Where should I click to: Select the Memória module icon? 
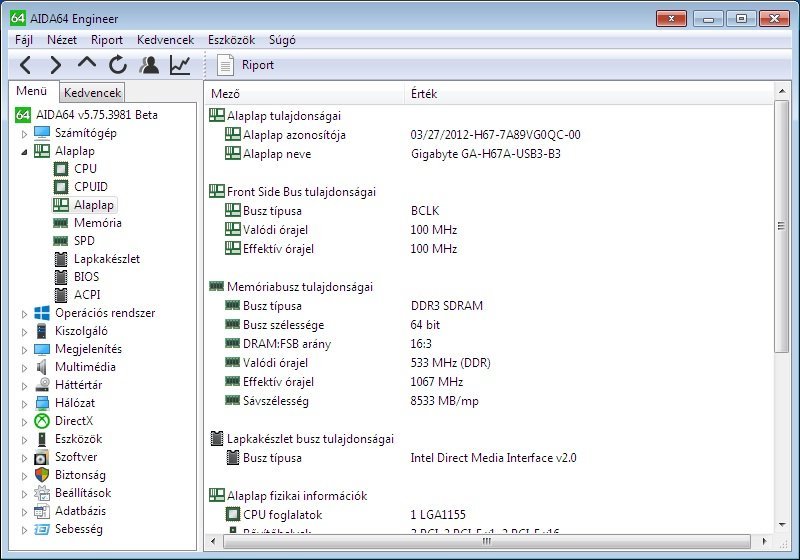(x=61, y=223)
